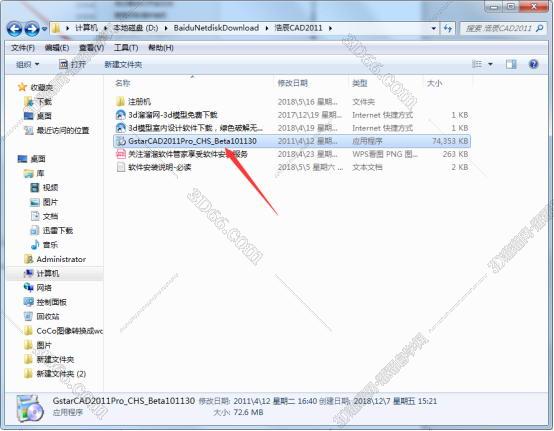Select the 3d模型室内设计软件下载 shortcut icon

click(x=120, y=128)
